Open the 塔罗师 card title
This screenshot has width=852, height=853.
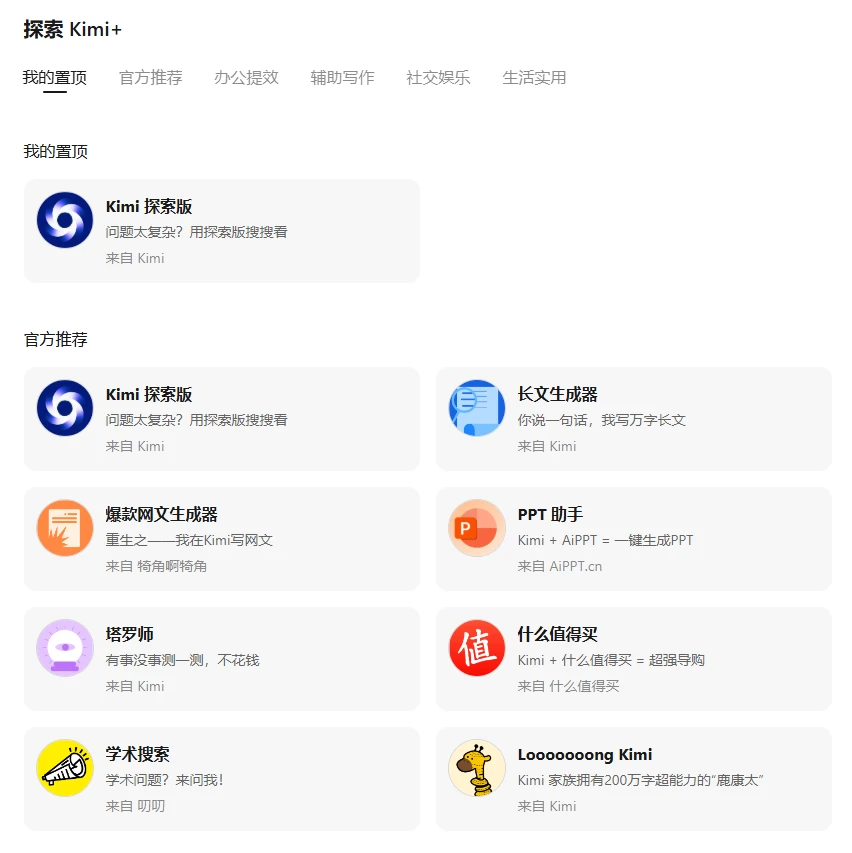[x=129, y=634]
